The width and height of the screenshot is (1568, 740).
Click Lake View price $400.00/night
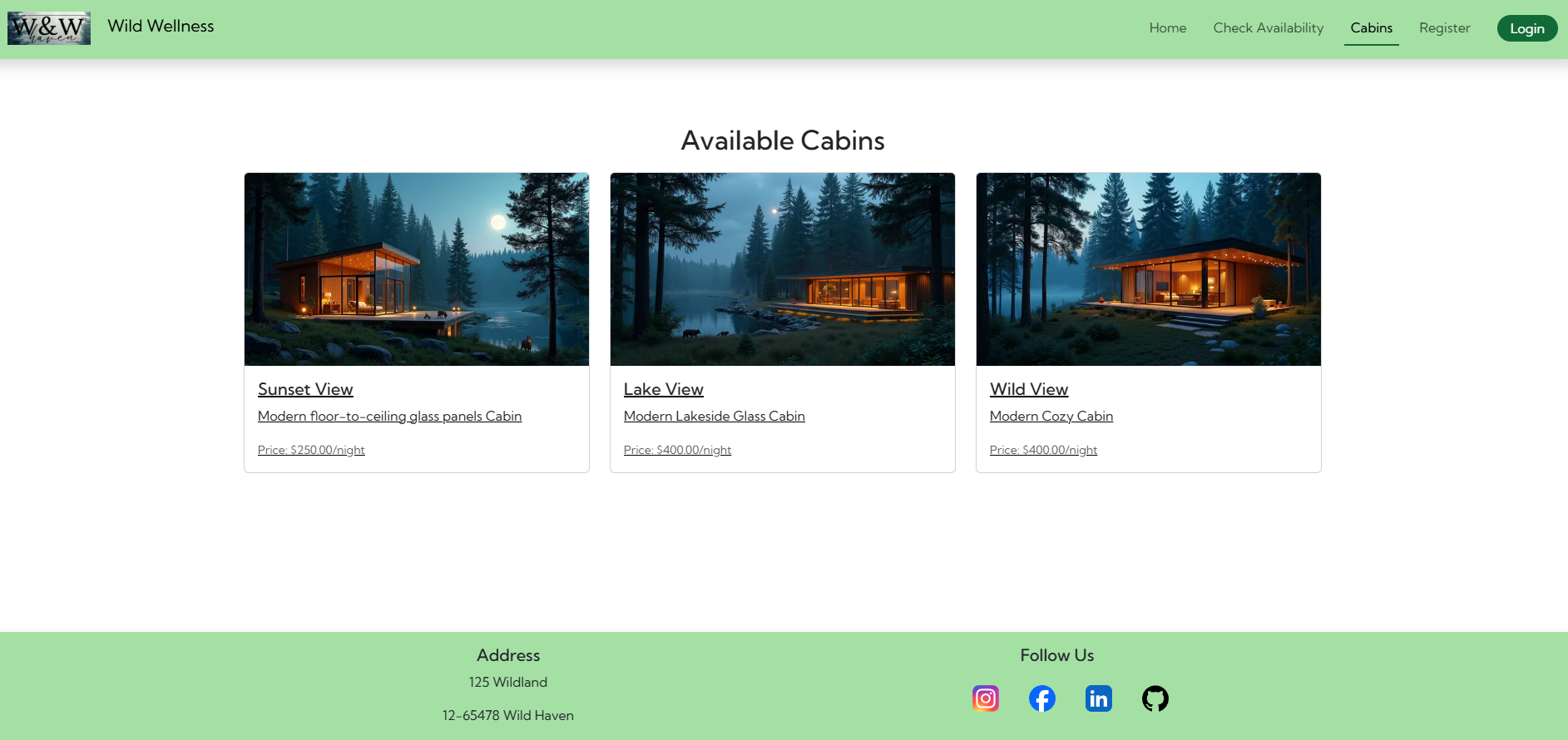point(677,450)
